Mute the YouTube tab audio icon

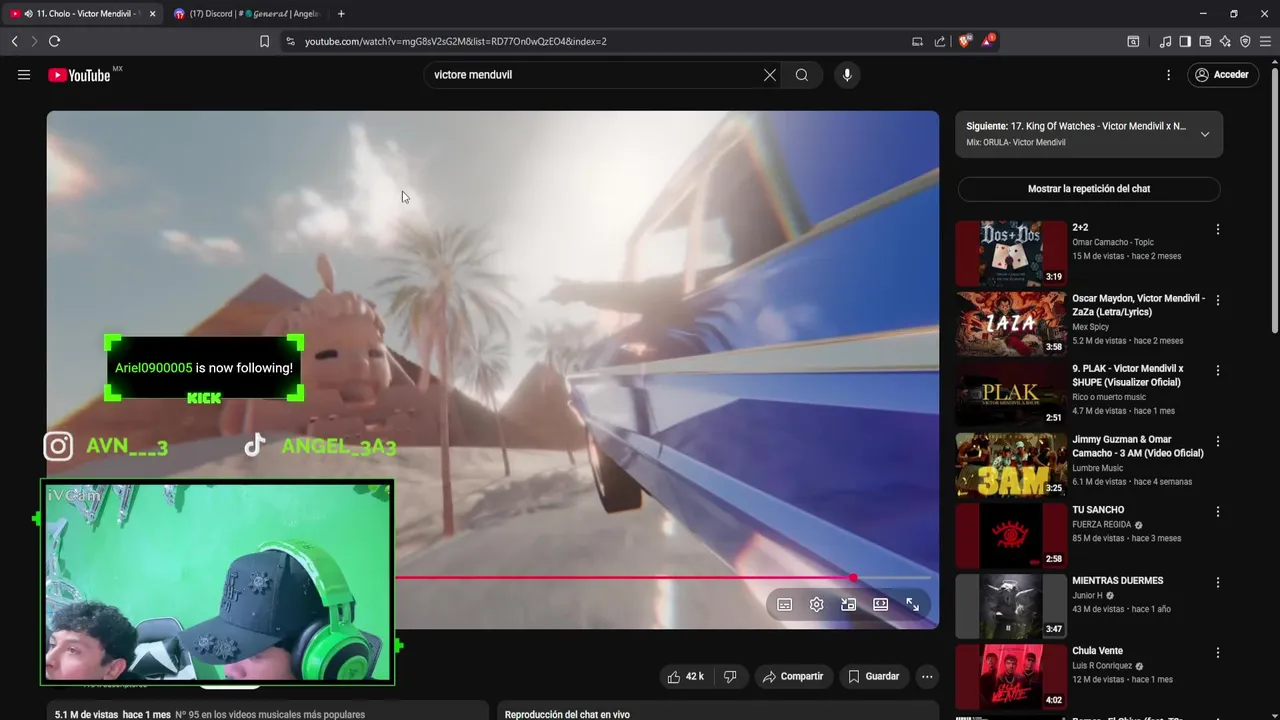coord(28,14)
